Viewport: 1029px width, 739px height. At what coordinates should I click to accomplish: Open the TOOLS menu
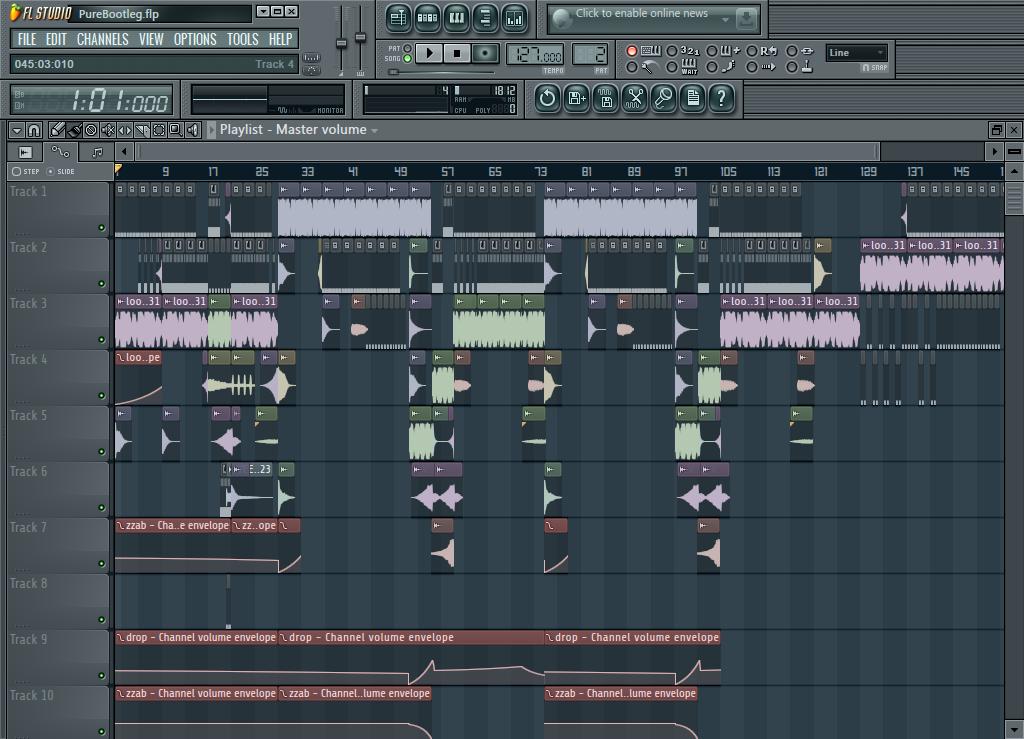242,39
